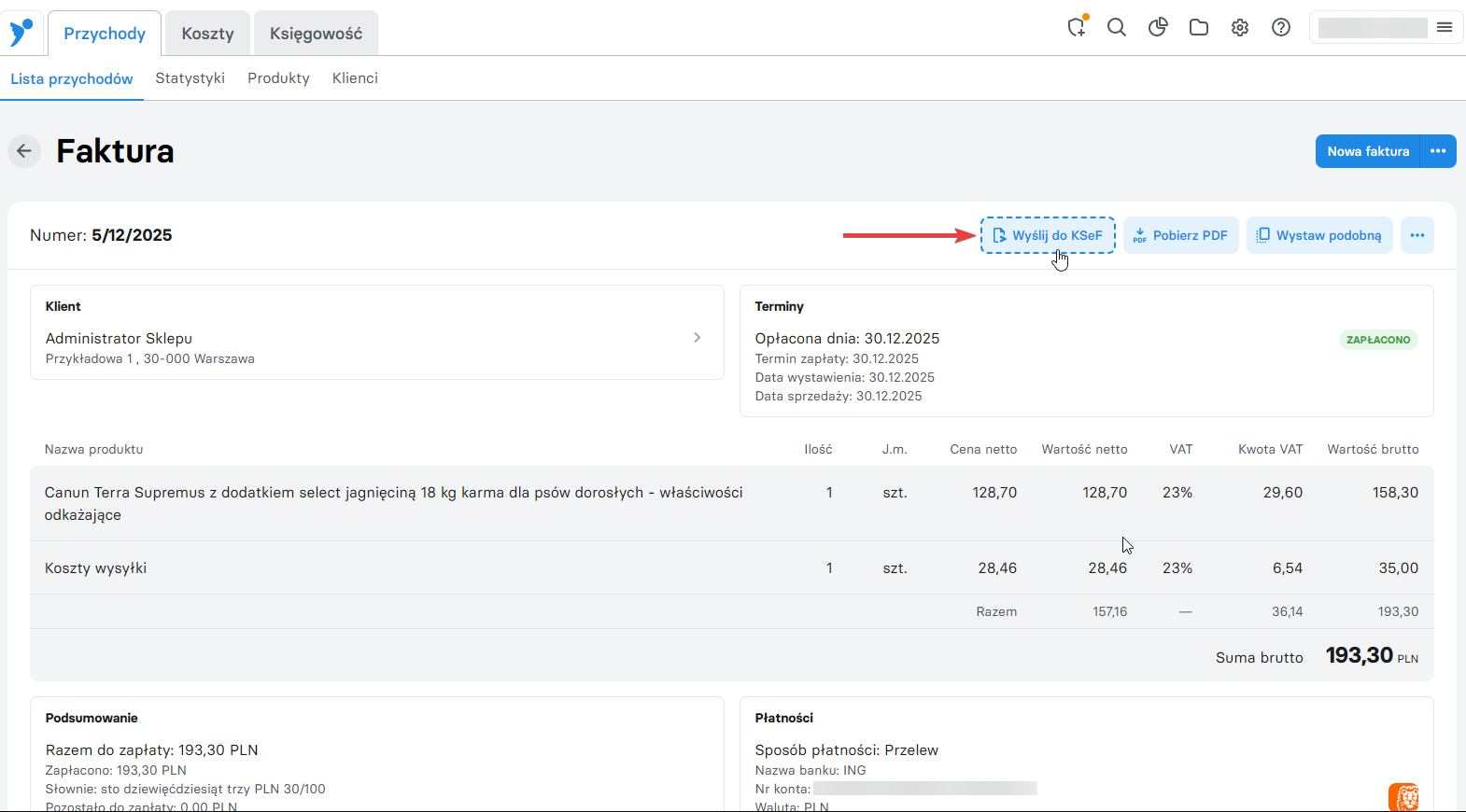This screenshot has width=1466, height=812.
Task: Open the account hamburger menu
Action: pos(1445,27)
